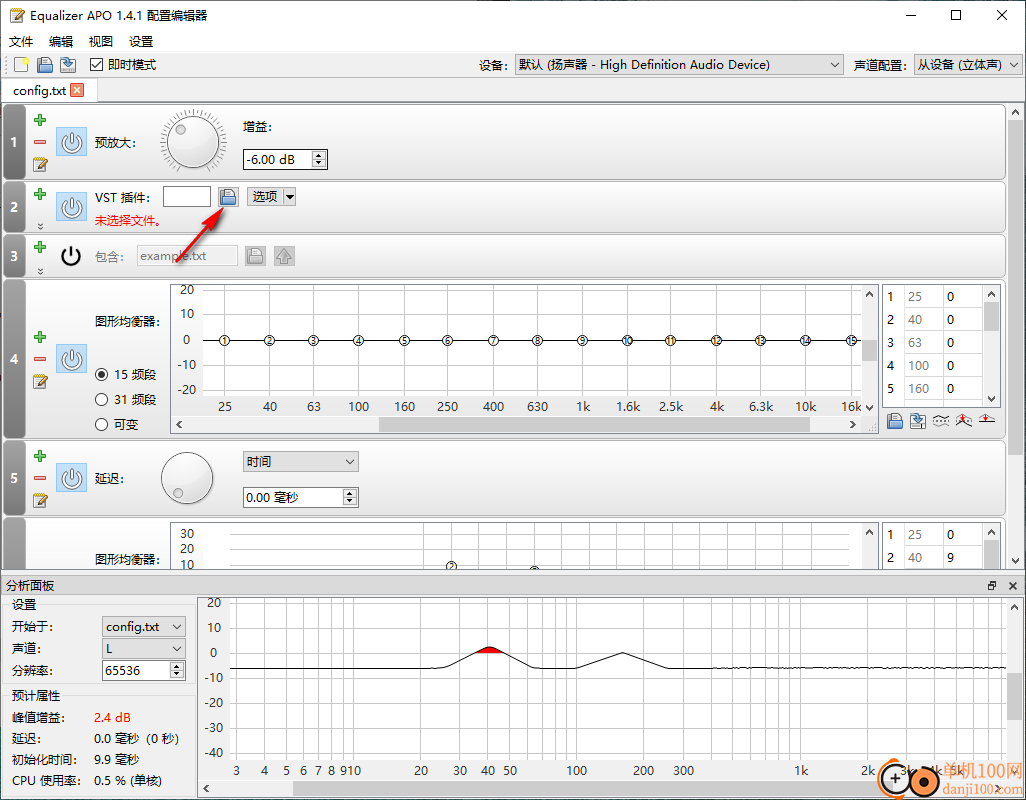Open the channel configuration dropdown
1026x800 pixels.
pyautogui.click(x=967, y=65)
